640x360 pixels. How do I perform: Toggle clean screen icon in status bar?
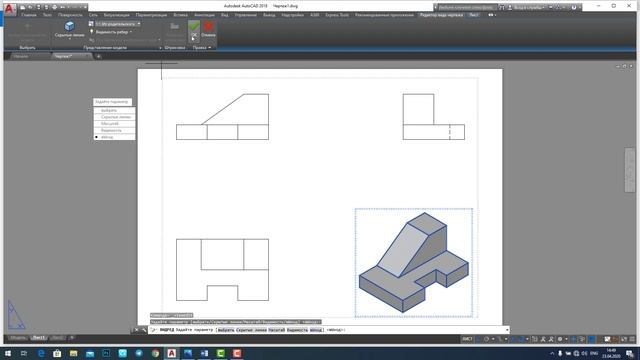point(624,339)
